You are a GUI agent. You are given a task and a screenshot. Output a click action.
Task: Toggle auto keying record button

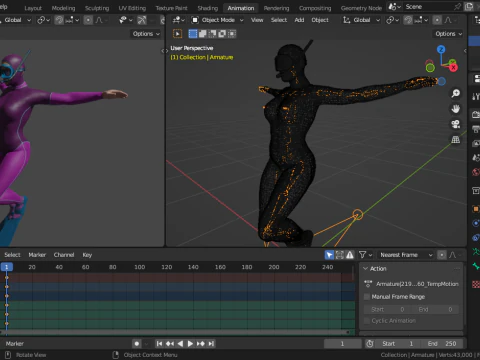coord(136,344)
